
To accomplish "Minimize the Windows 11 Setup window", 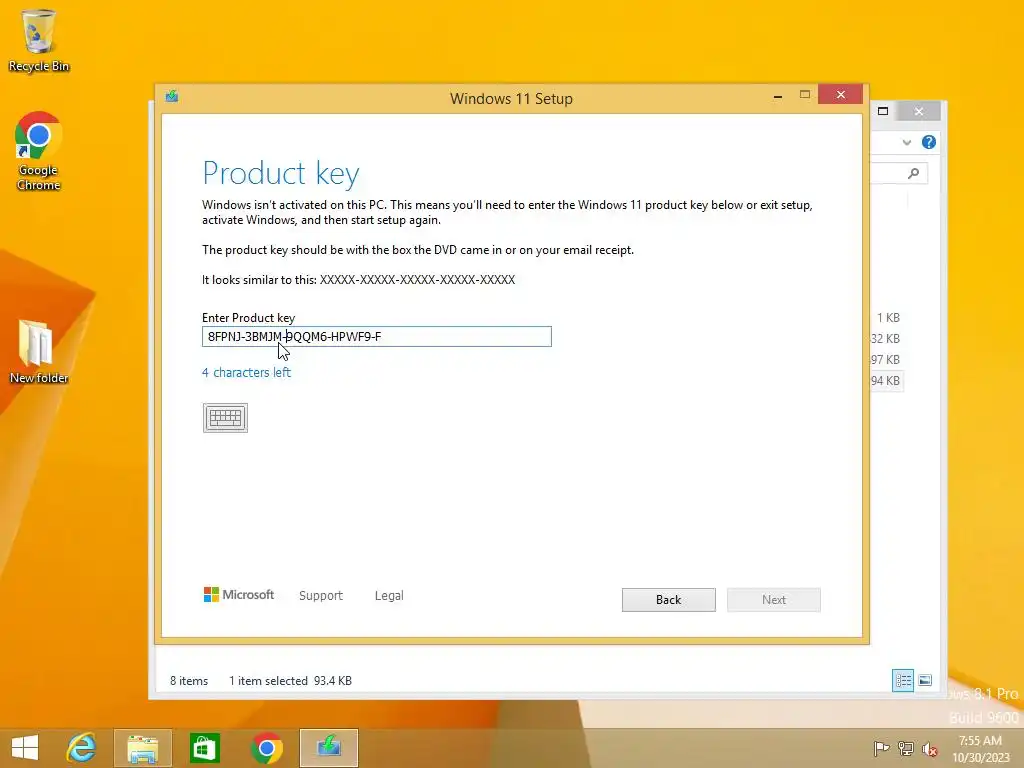I will (x=777, y=96).
